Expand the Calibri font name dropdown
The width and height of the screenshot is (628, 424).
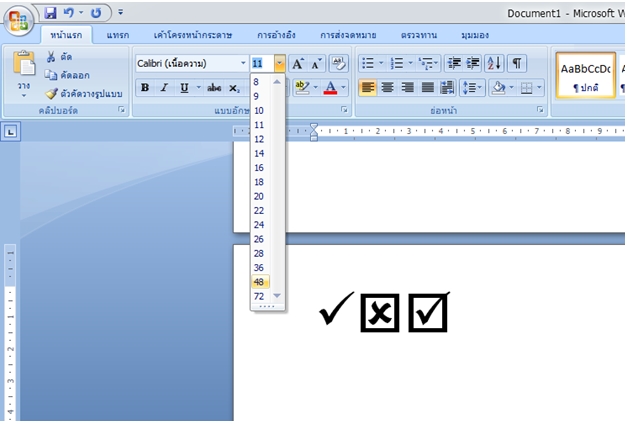[x=243, y=63]
